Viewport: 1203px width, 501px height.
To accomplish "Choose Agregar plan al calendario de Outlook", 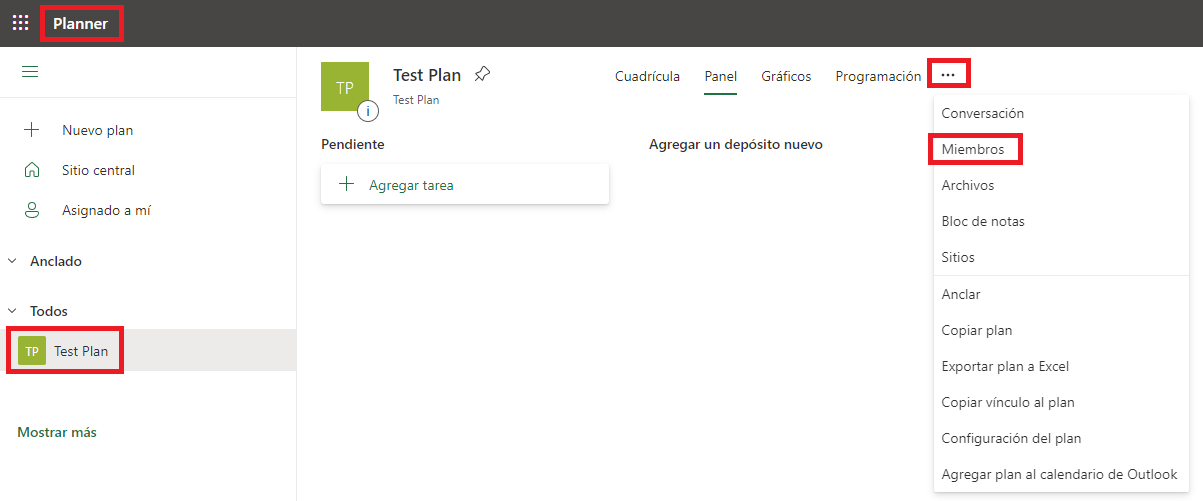I will (1061, 475).
